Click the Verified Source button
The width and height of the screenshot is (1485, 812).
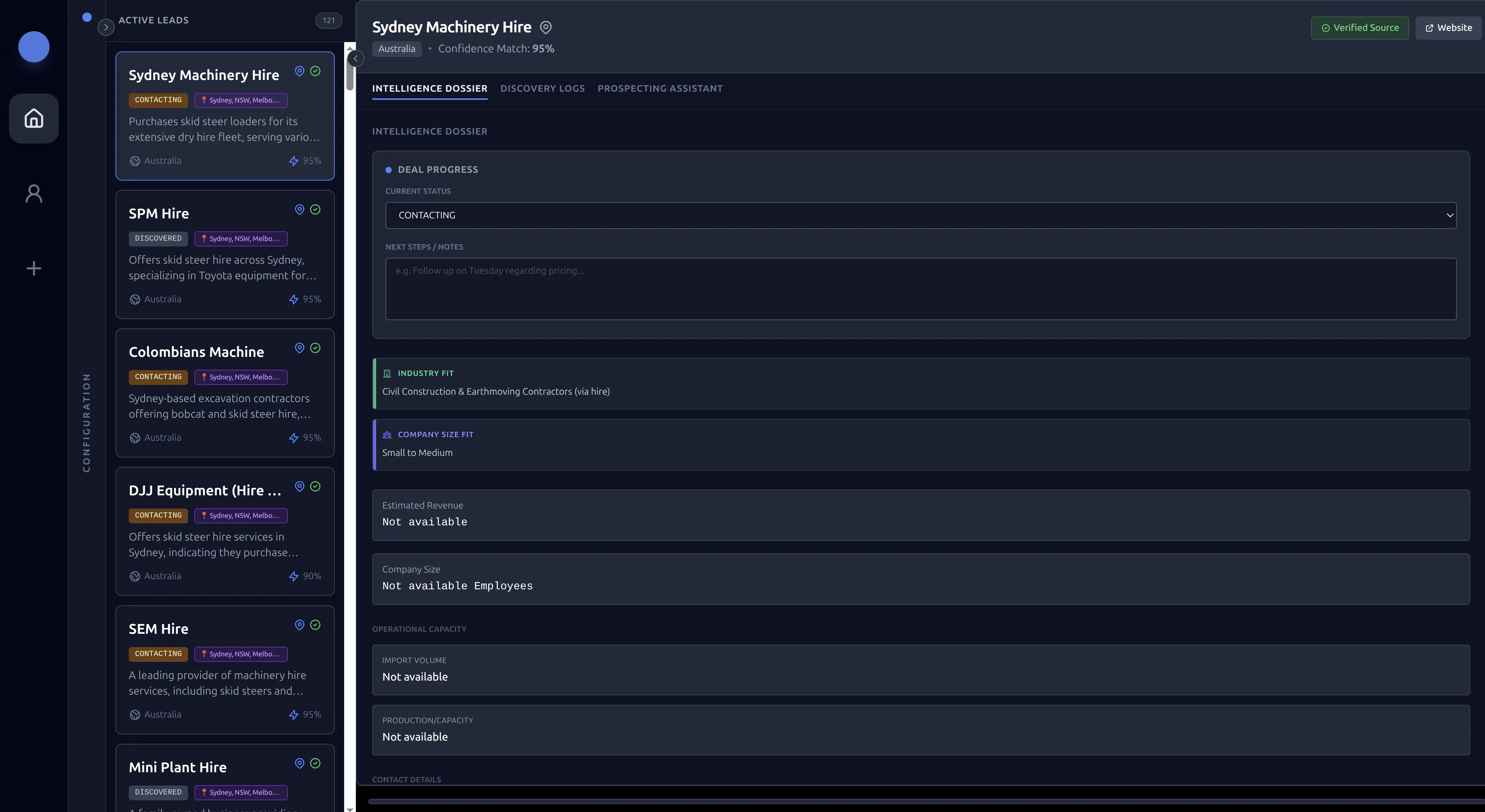1360,28
